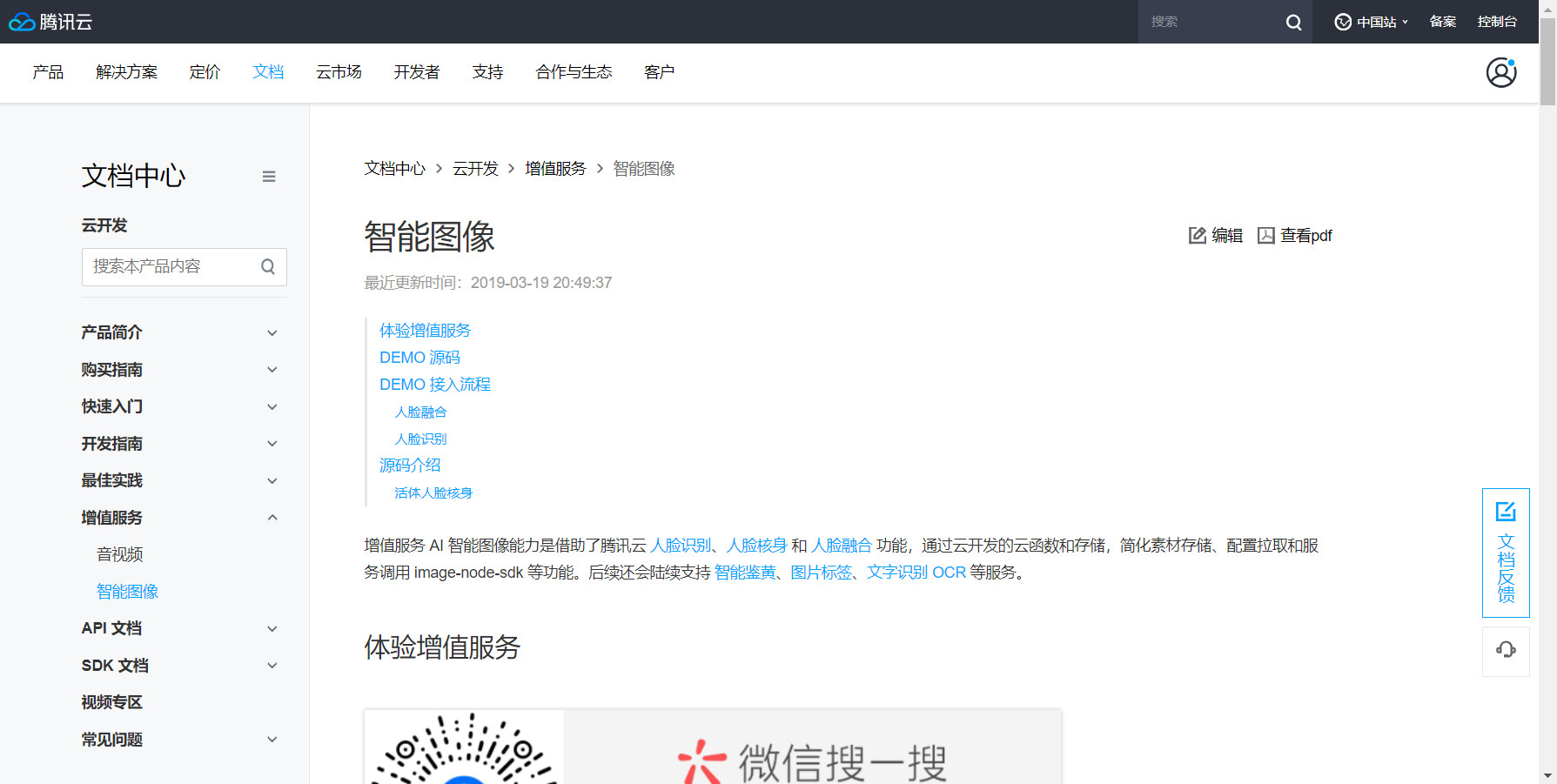Click the scrollbar up arrow
Image resolution: width=1557 pixels, height=784 pixels.
[1548, 7]
